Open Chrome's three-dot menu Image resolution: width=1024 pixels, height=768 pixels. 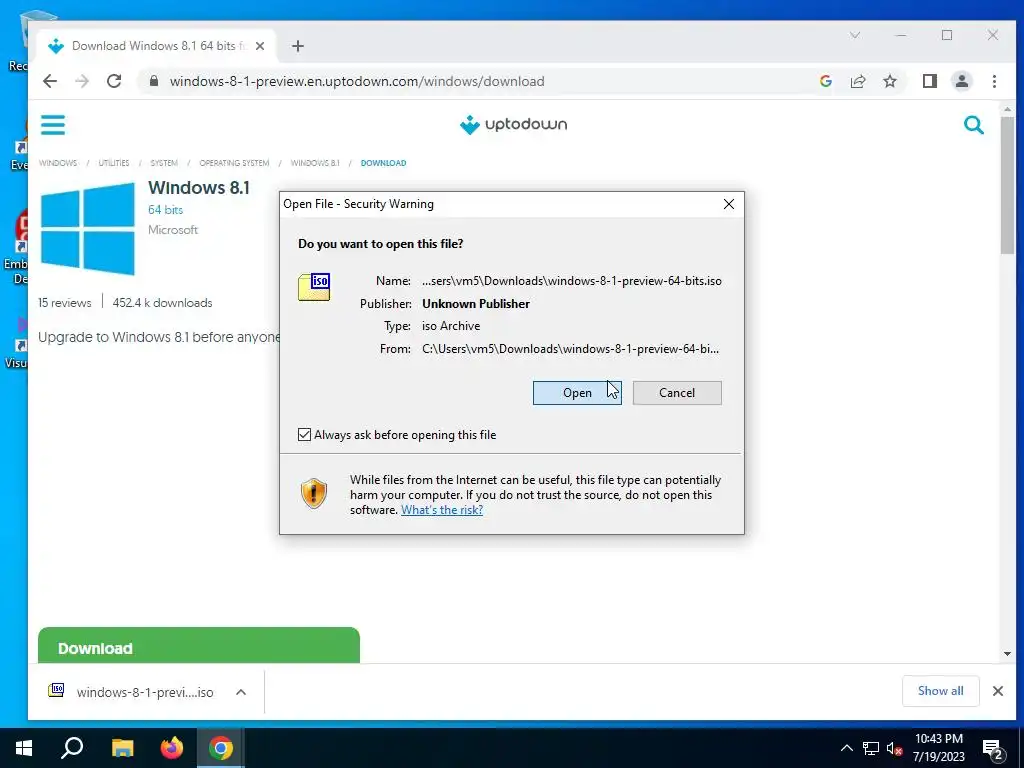coord(994,81)
